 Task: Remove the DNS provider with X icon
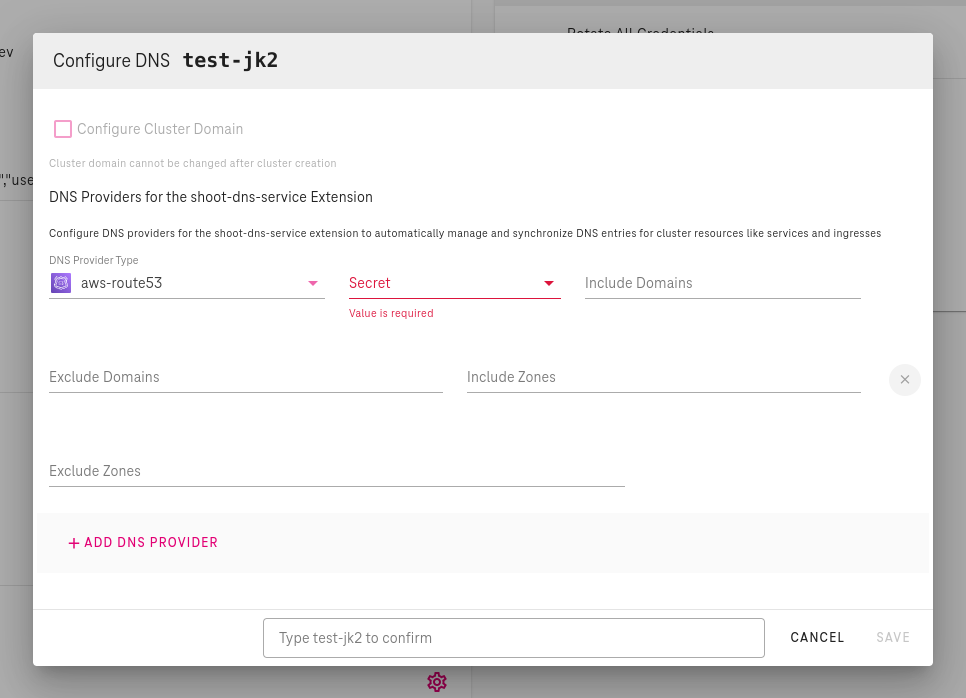coord(904,380)
